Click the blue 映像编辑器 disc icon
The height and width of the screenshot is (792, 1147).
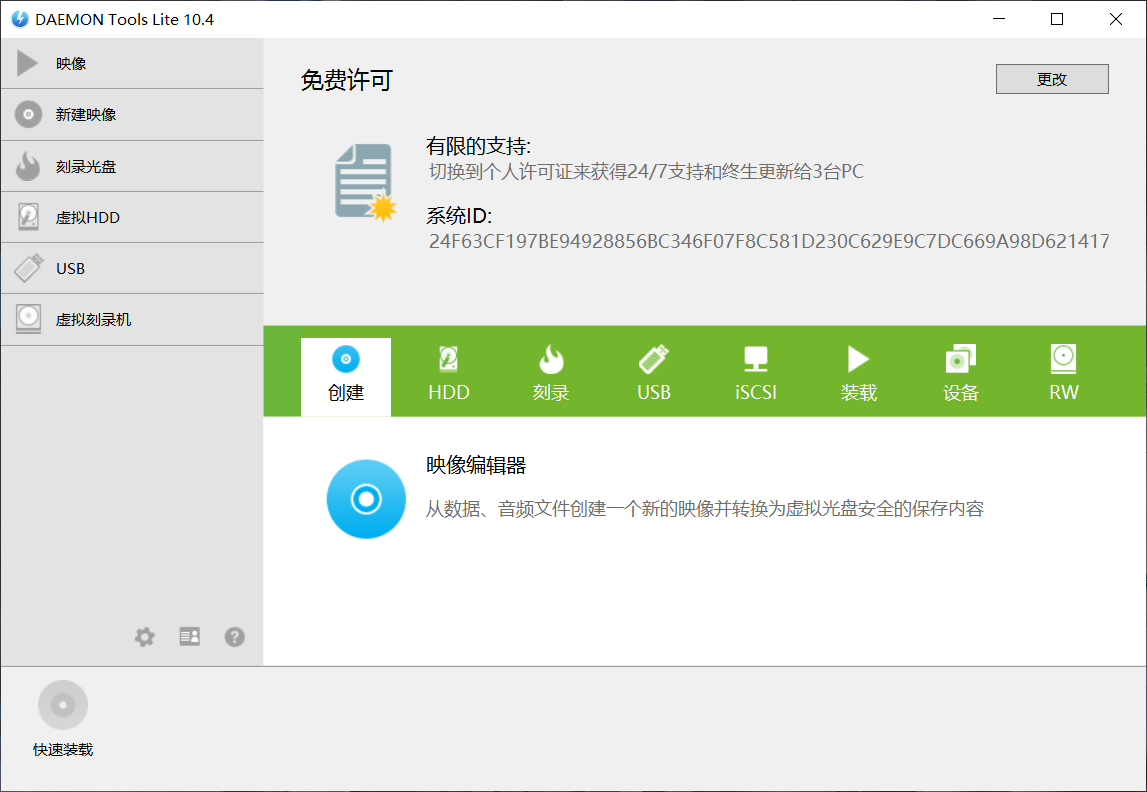click(366, 499)
